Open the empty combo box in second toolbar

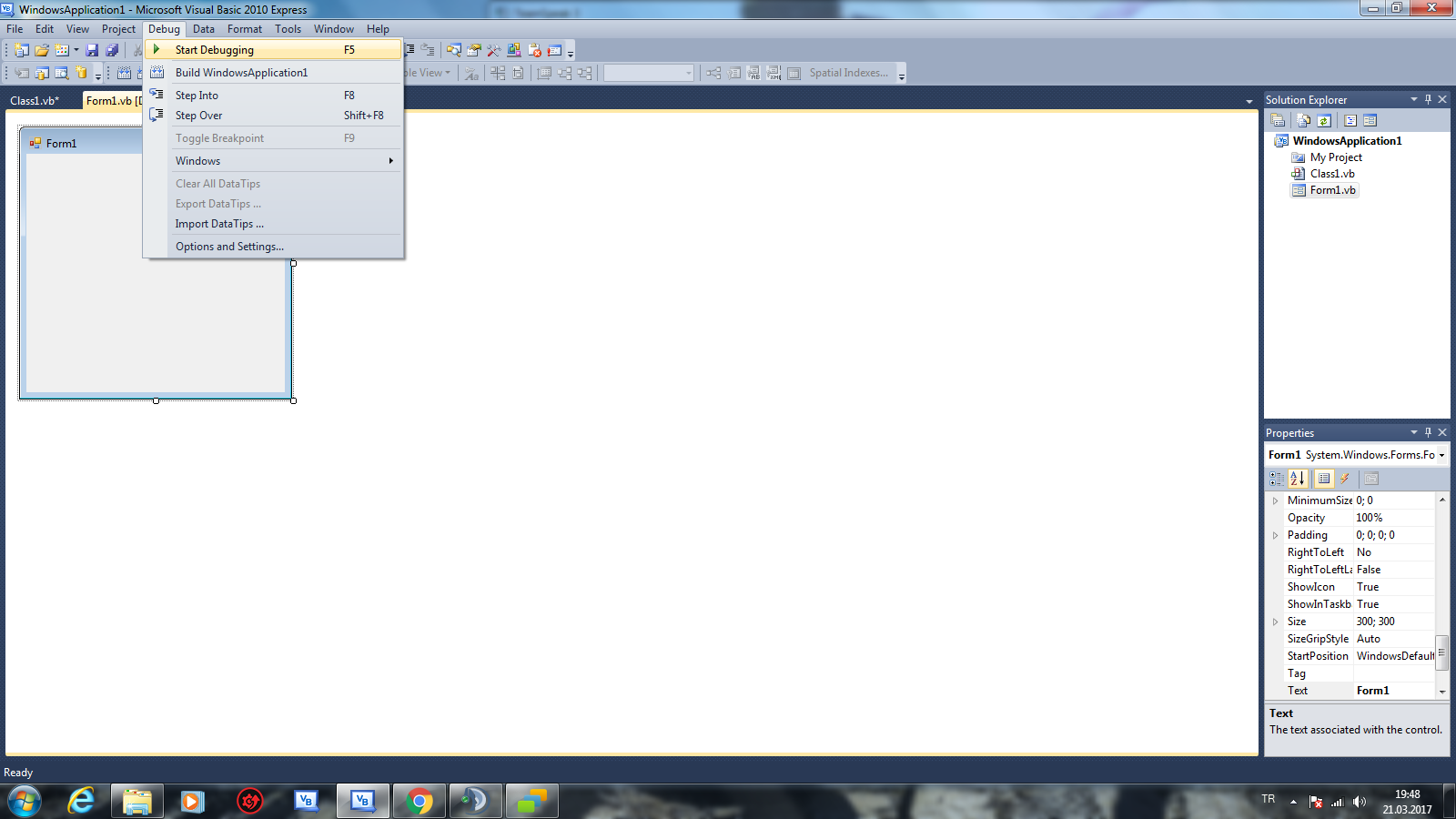[649, 73]
